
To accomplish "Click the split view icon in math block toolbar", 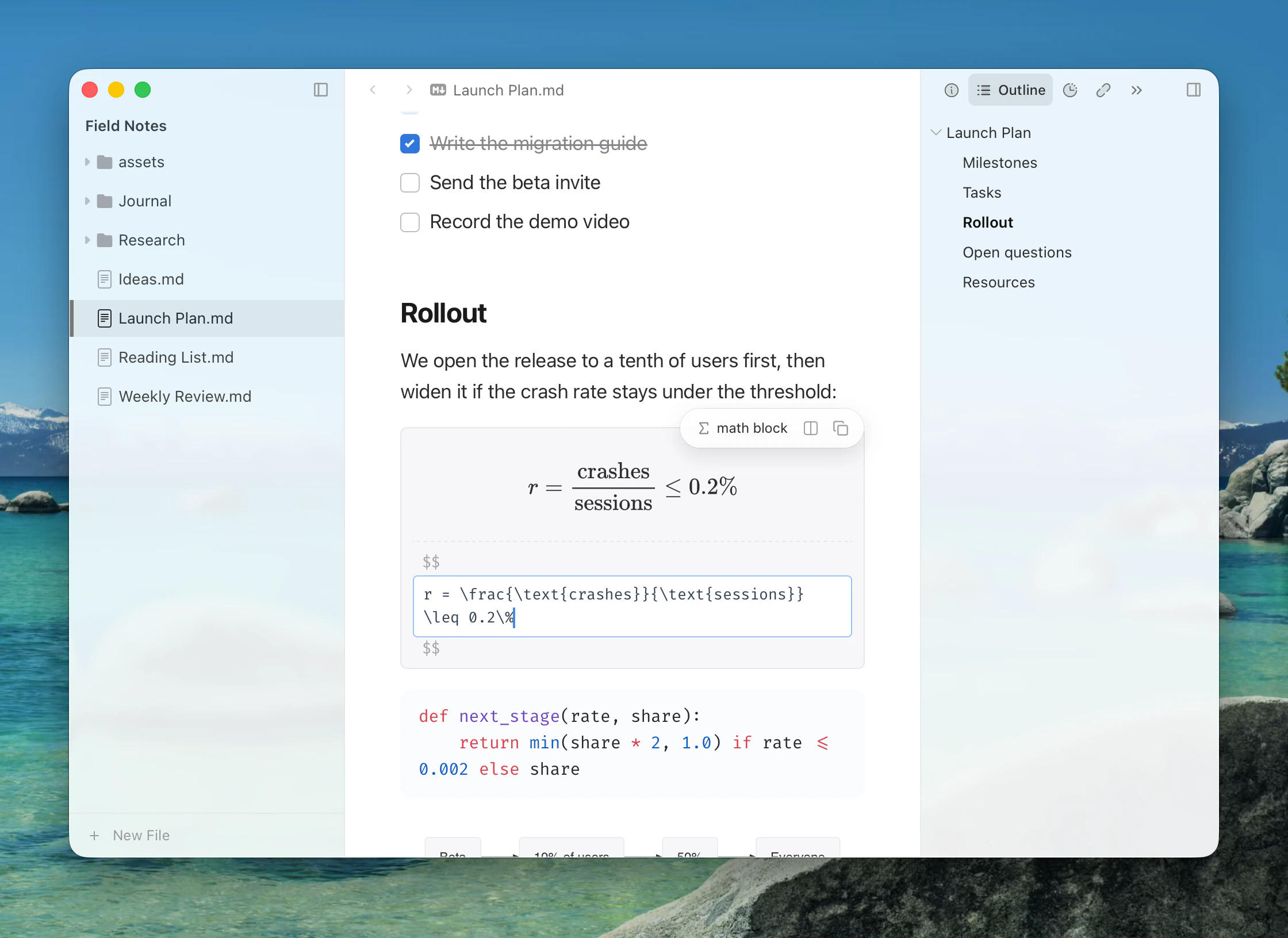I will pyautogui.click(x=811, y=428).
